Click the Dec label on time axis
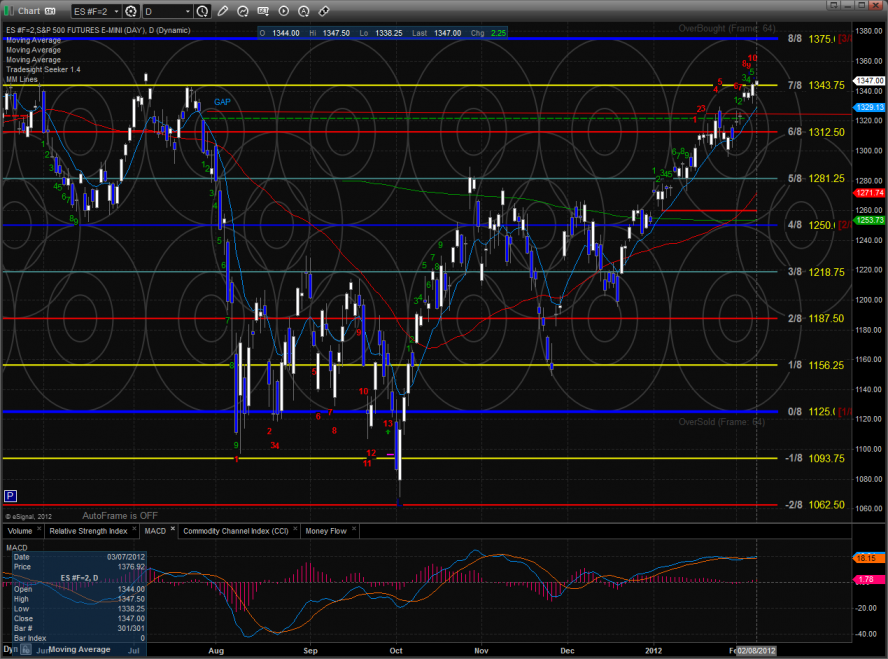 (567, 651)
